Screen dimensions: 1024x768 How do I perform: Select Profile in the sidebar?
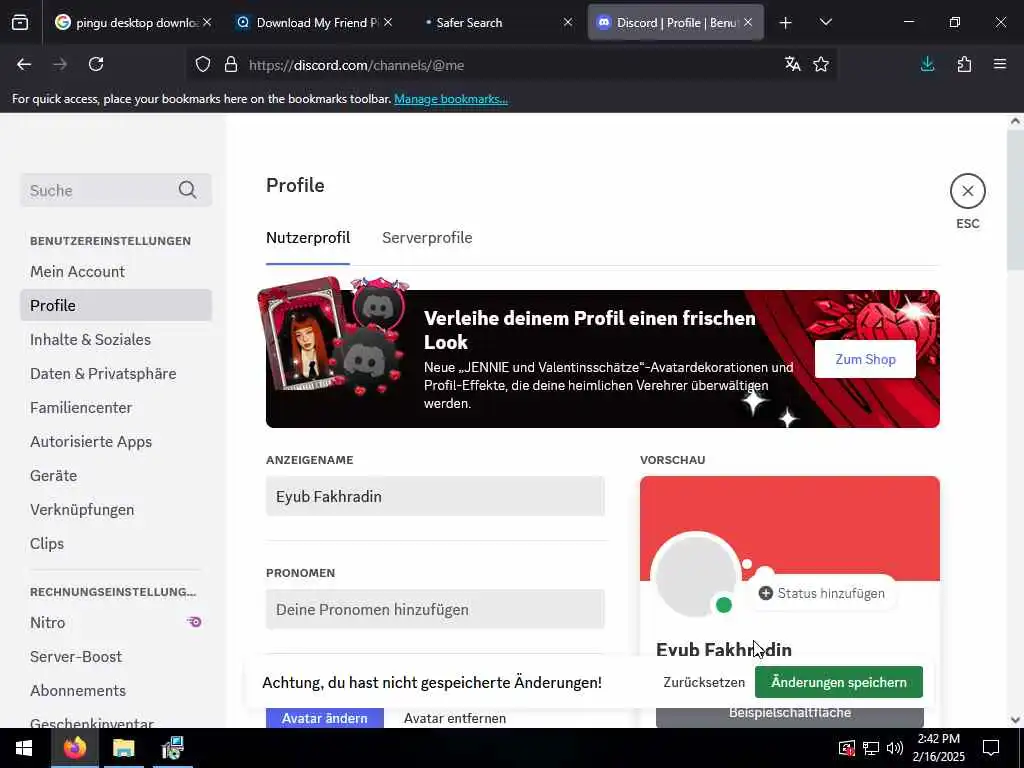tap(116, 306)
